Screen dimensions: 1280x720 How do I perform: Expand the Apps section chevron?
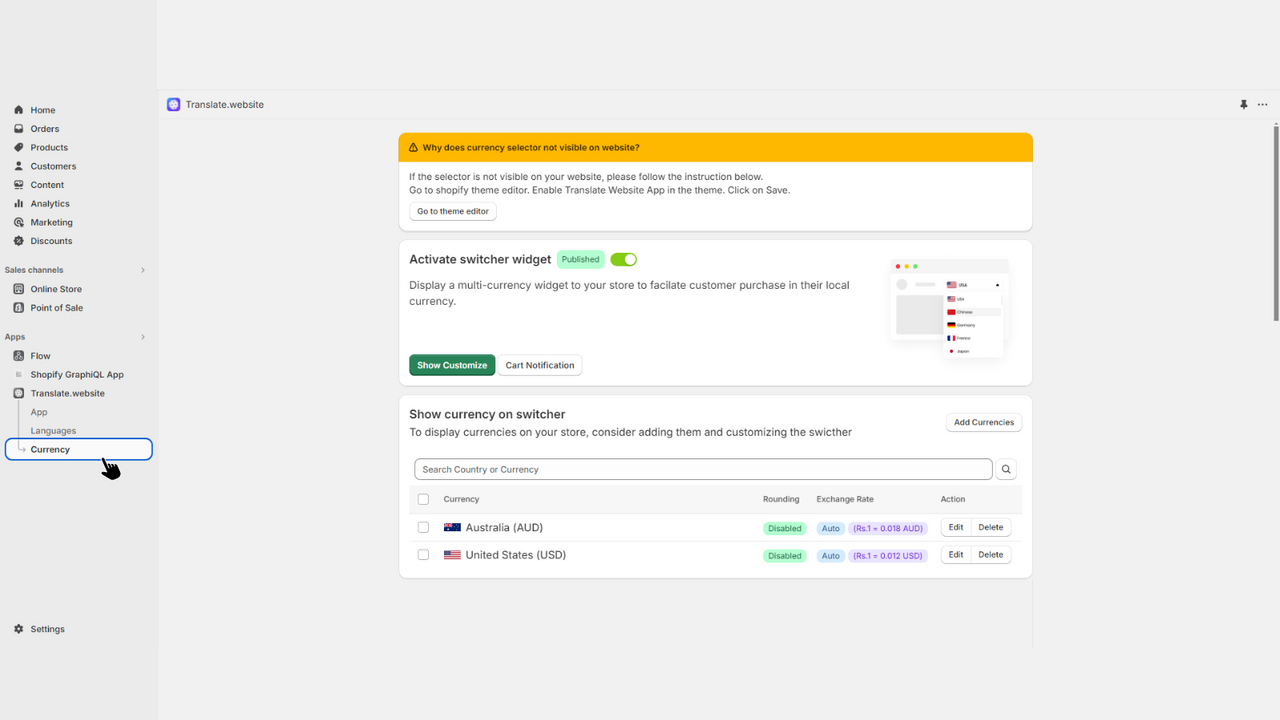pyautogui.click(x=142, y=337)
